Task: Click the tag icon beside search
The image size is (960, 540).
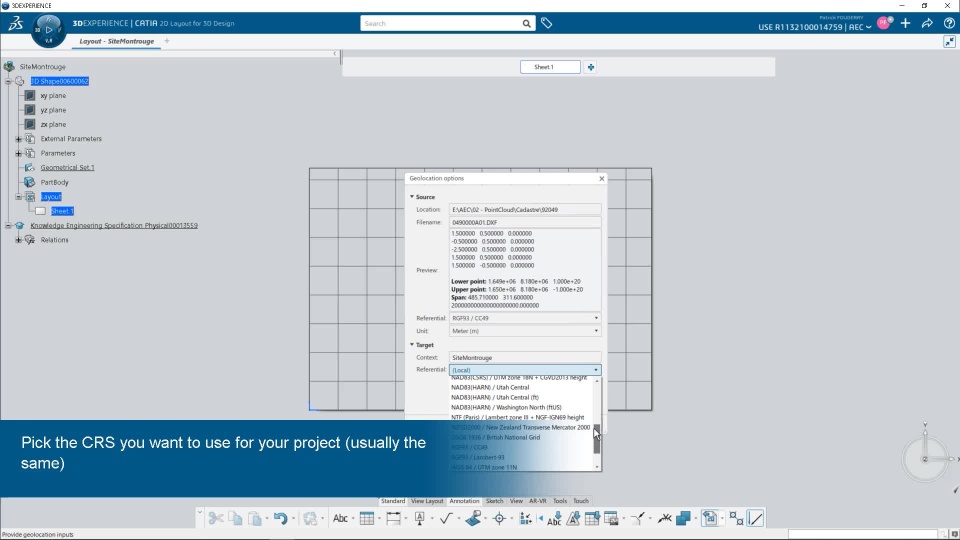Action: coord(547,23)
